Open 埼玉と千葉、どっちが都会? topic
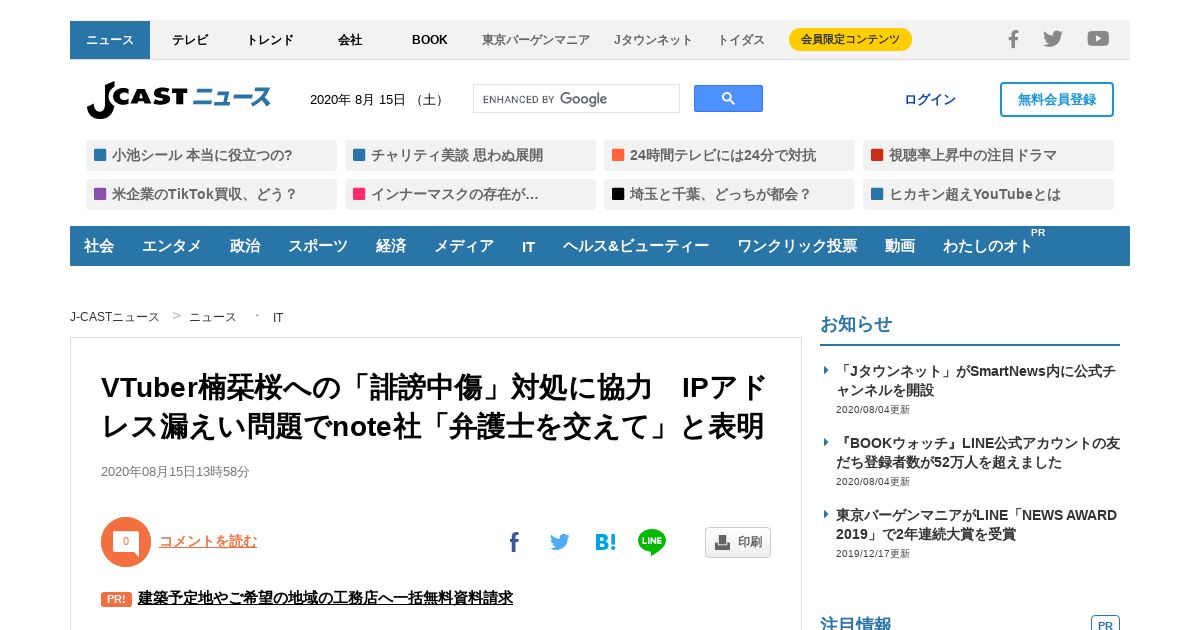 pyautogui.click(x=729, y=194)
